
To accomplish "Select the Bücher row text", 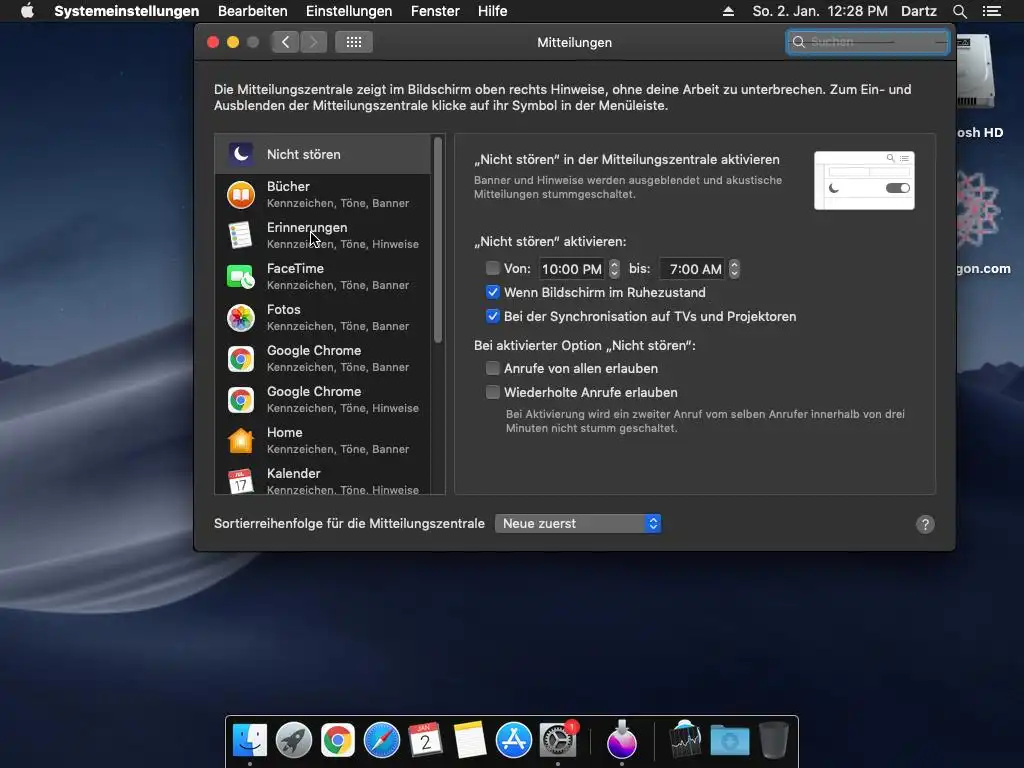I will coord(338,195).
